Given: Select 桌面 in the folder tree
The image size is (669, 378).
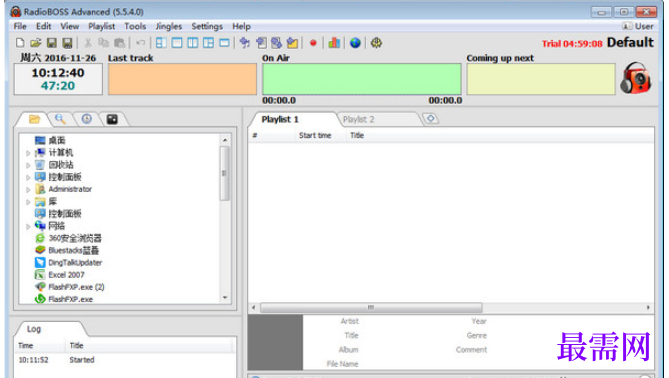Looking at the screenshot, I should coord(57,140).
